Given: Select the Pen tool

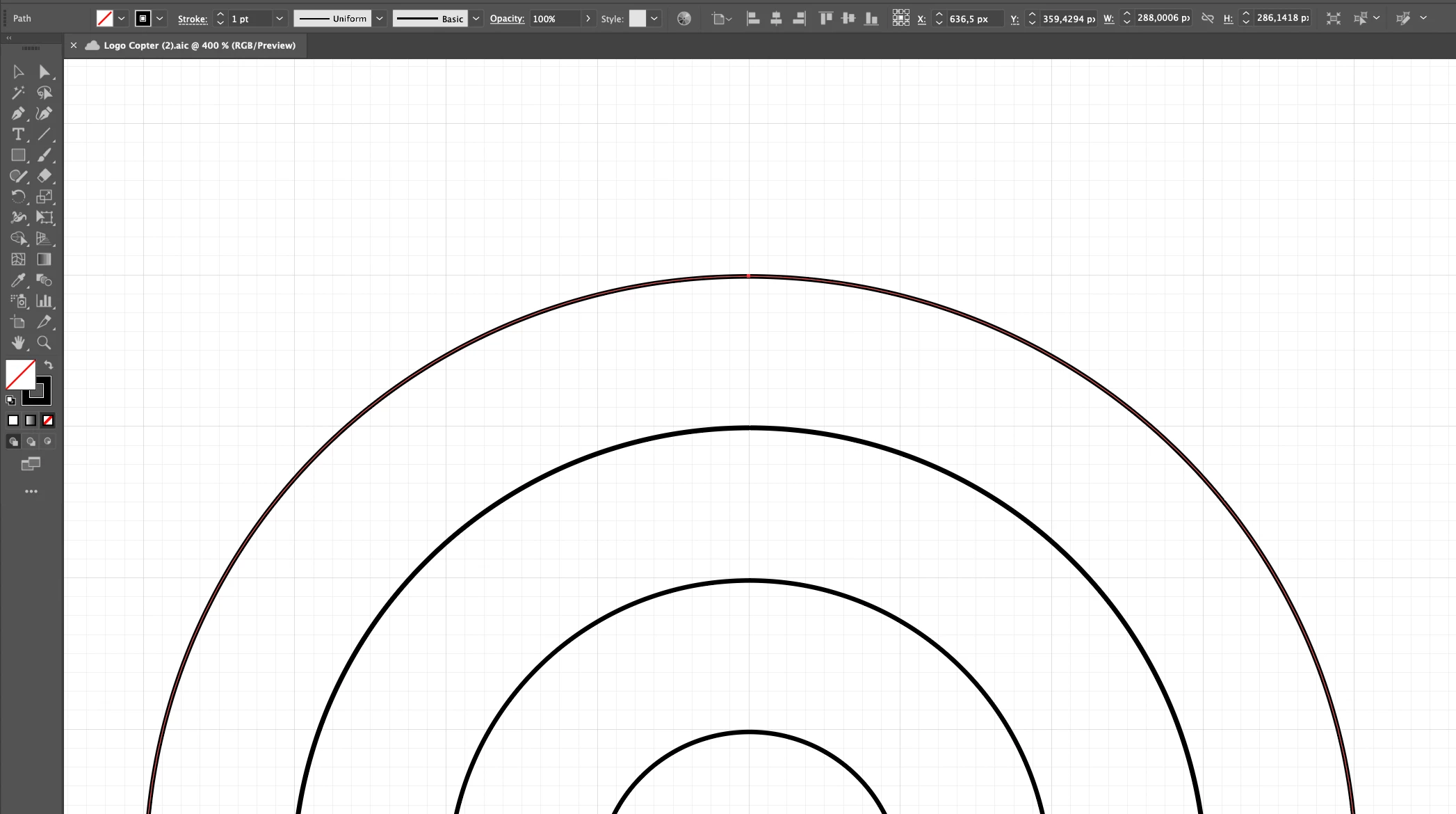Looking at the screenshot, I should [18, 113].
